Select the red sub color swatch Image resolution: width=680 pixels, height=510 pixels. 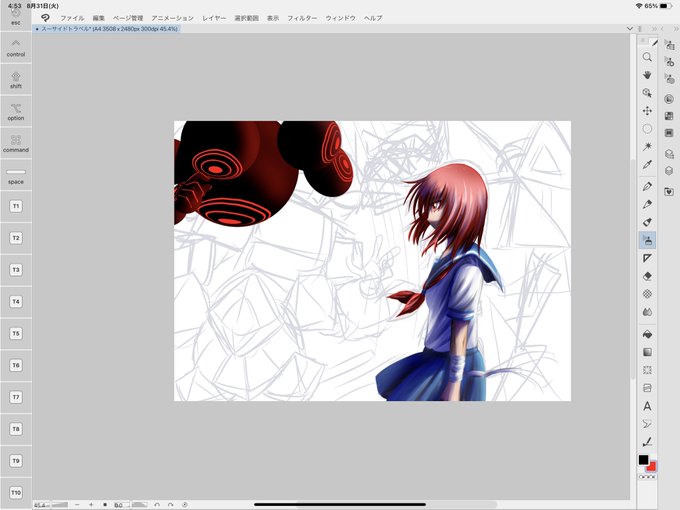[651, 467]
